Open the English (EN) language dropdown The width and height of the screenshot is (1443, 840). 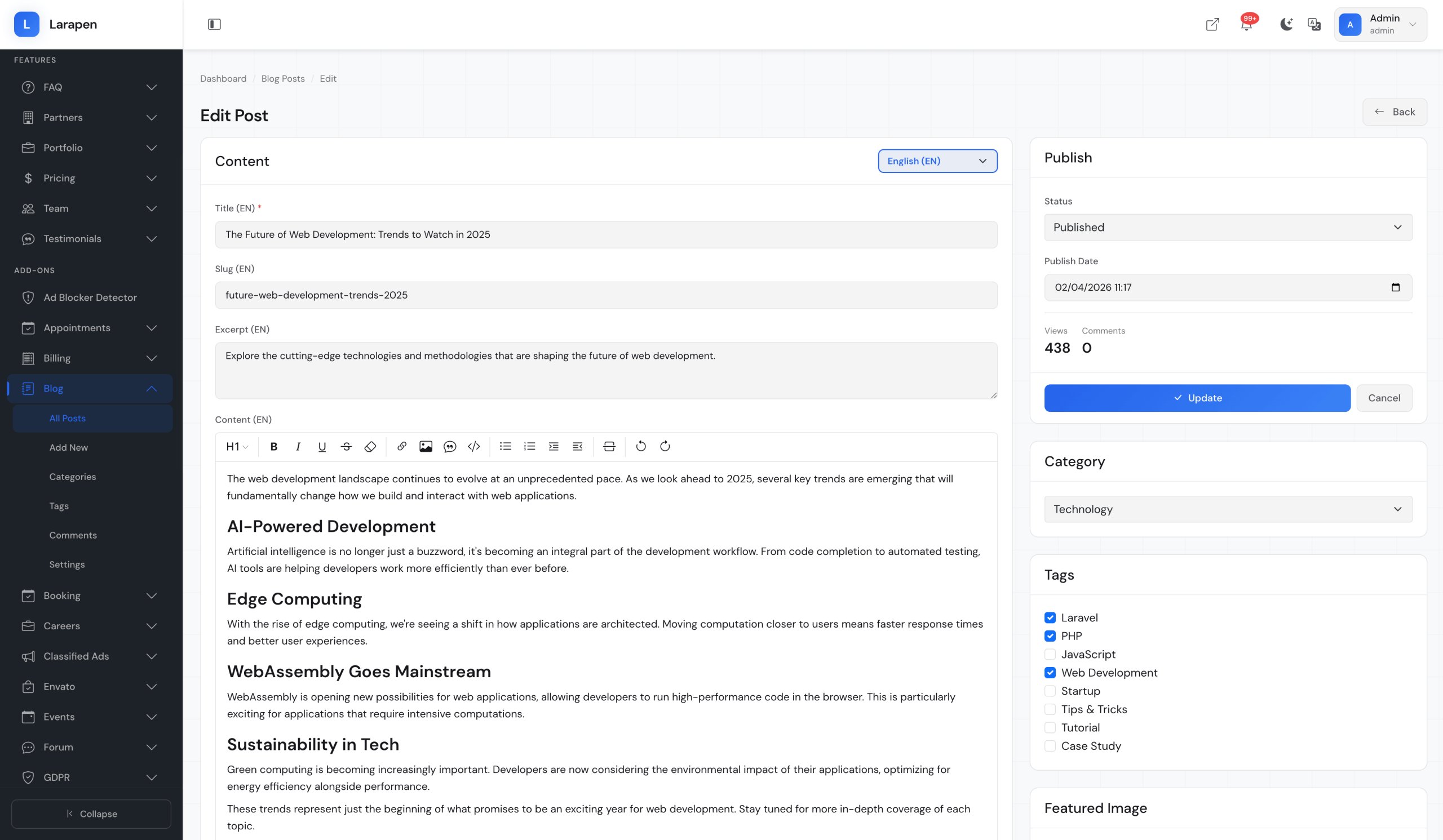[x=937, y=161]
